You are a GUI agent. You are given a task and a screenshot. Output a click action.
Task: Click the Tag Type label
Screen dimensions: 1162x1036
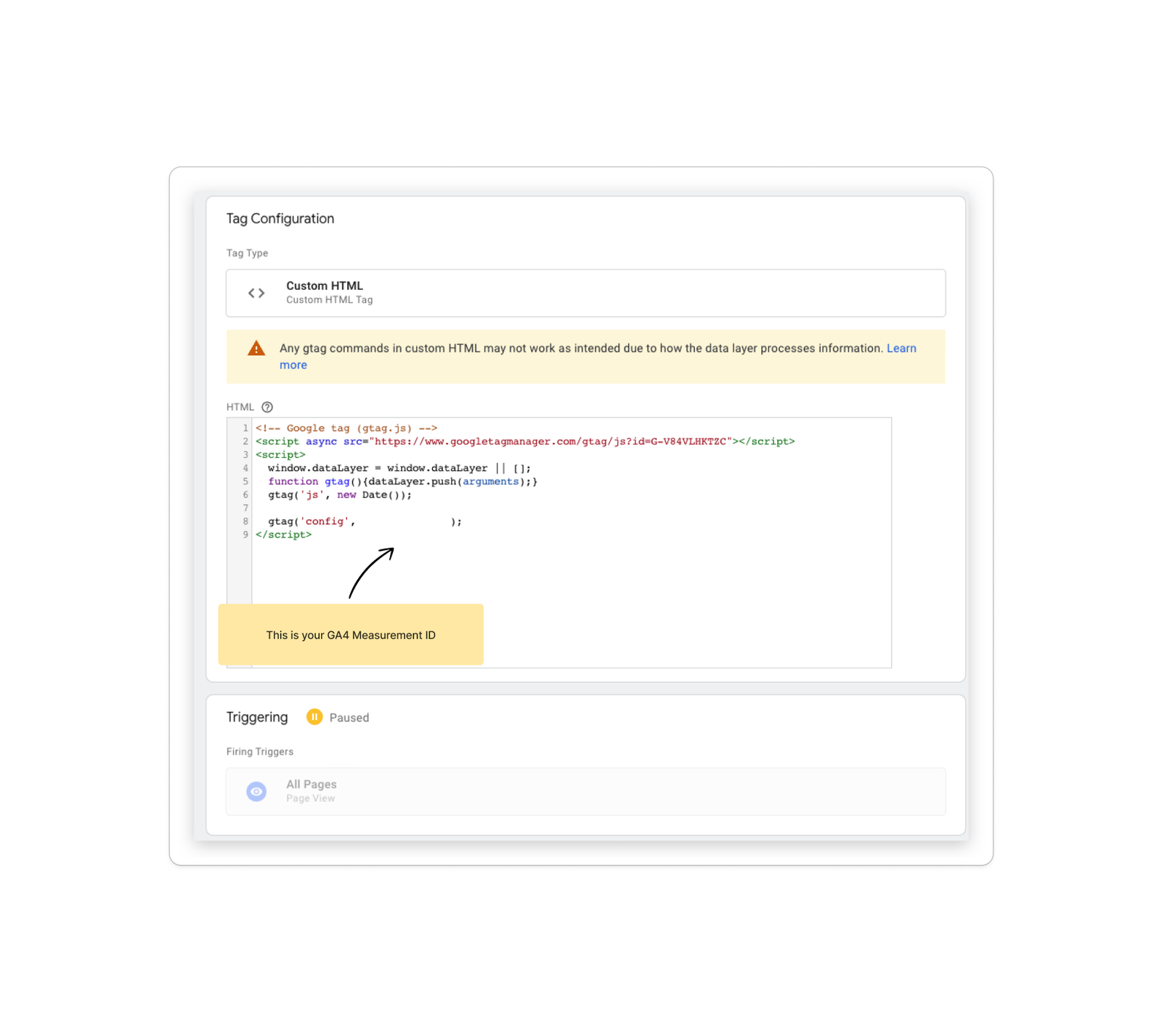(x=247, y=253)
